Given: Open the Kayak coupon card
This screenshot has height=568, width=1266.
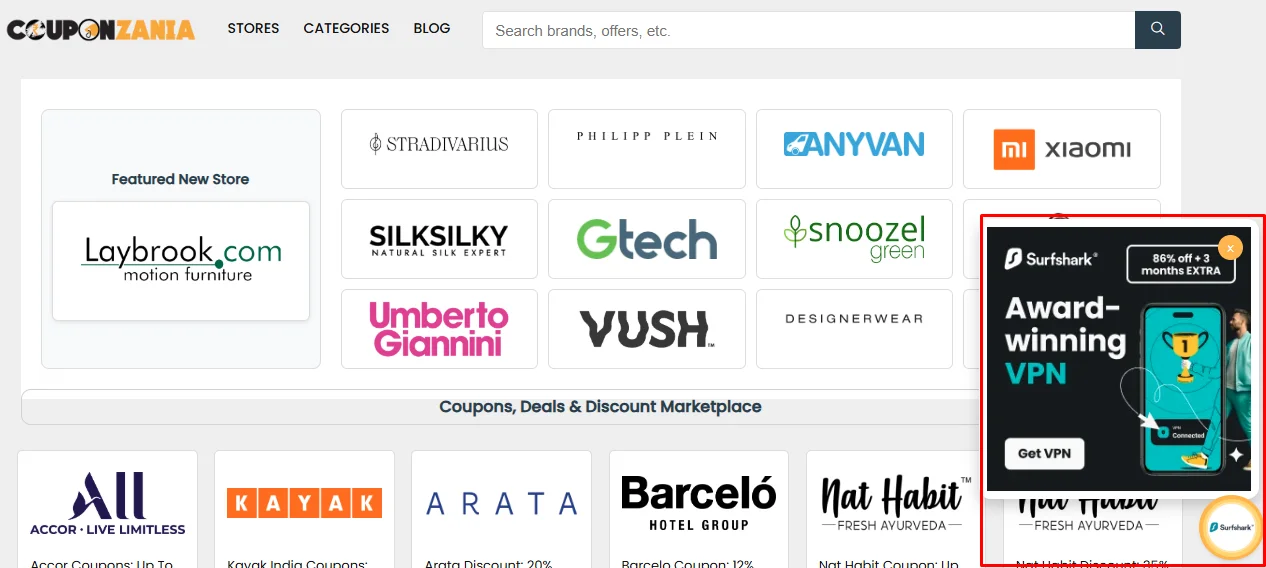Looking at the screenshot, I should pos(304,509).
